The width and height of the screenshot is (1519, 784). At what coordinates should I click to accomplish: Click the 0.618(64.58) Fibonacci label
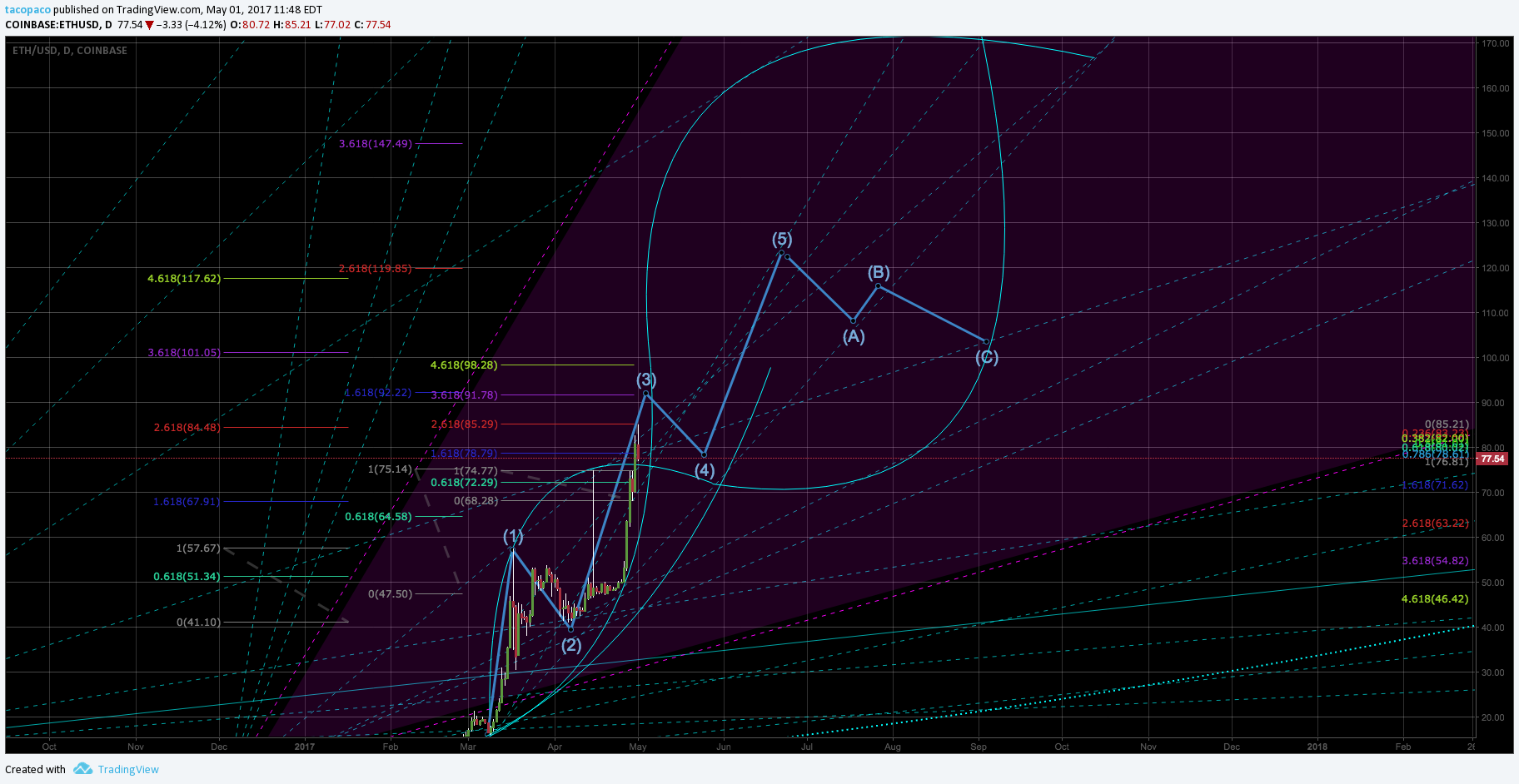[378, 517]
